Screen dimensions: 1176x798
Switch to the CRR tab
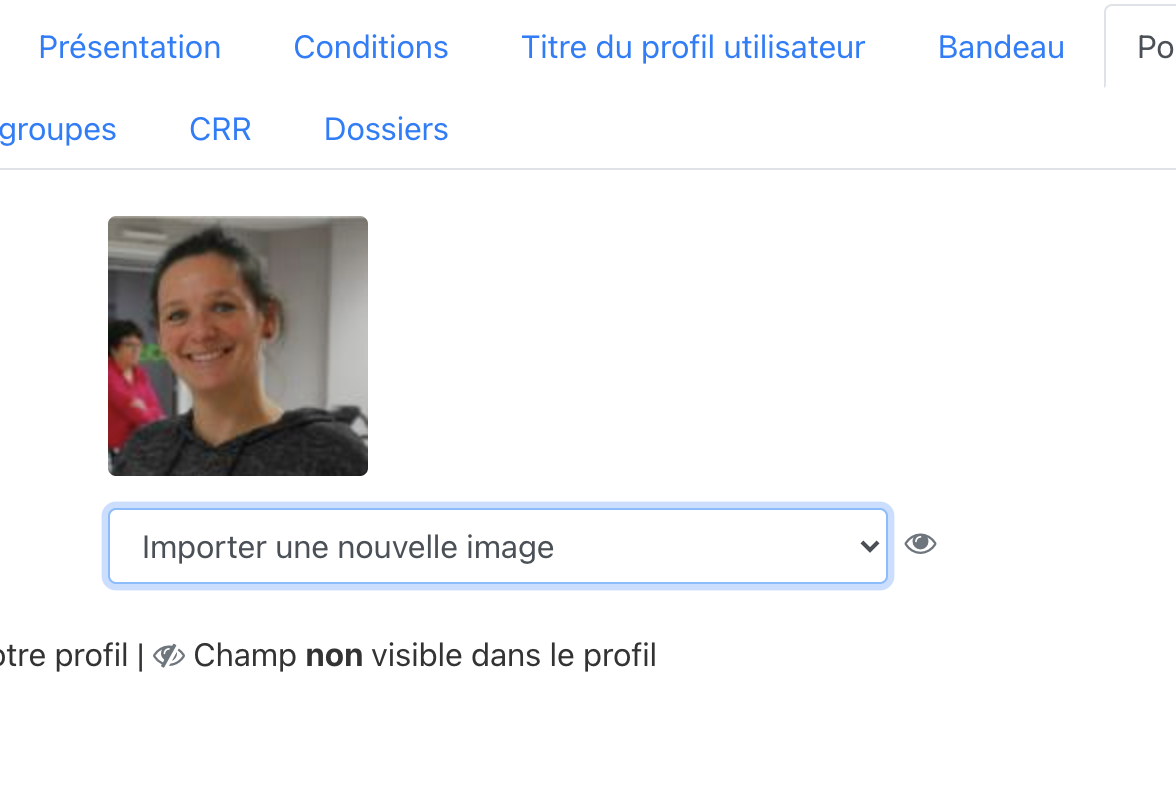click(220, 130)
